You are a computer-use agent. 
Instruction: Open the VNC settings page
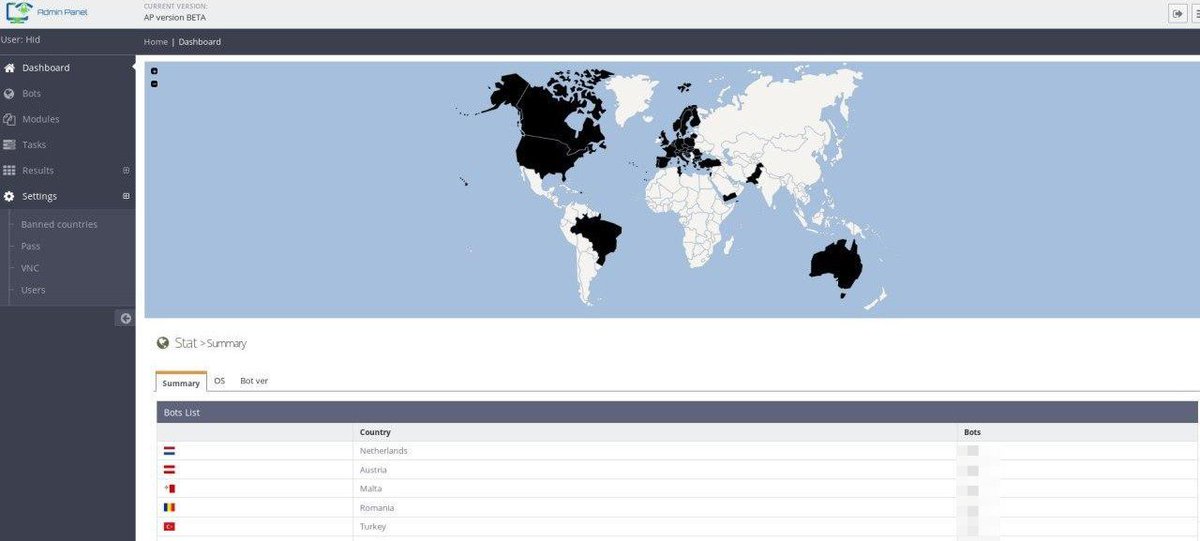(x=30, y=268)
